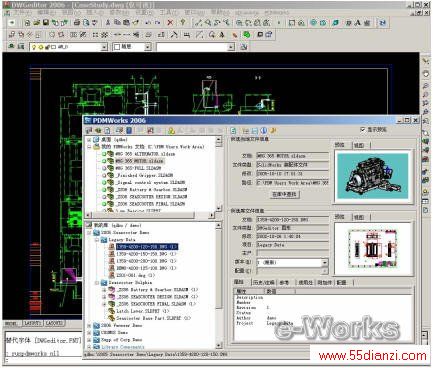
Task: Click the save floppy disk toolbar icon
Action: point(46,23)
